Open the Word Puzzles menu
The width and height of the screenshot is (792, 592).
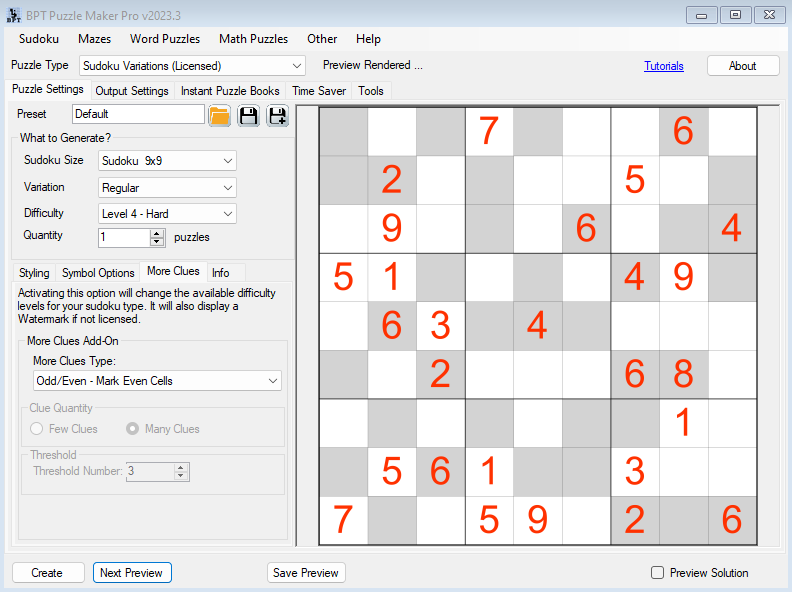(x=165, y=39)
